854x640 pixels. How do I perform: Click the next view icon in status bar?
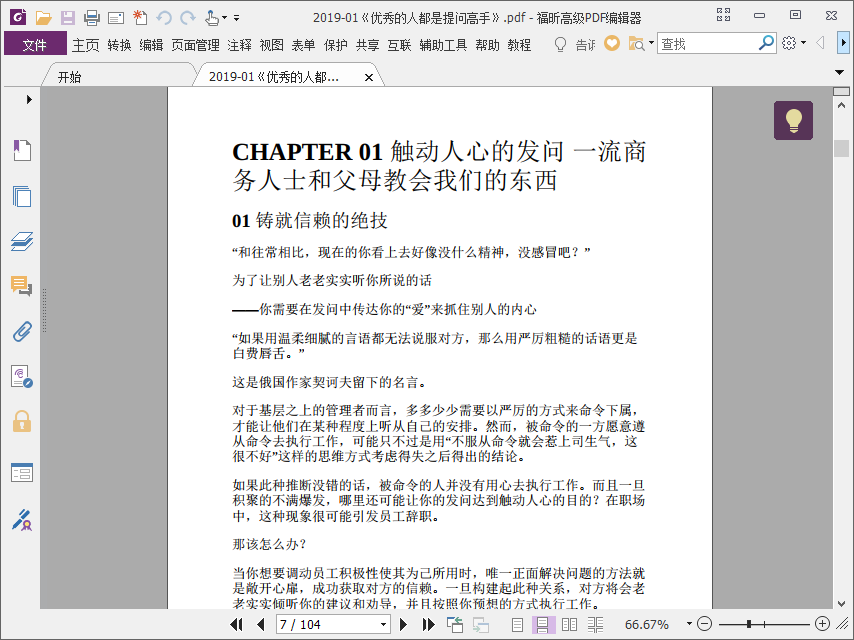tap(480, 625)
